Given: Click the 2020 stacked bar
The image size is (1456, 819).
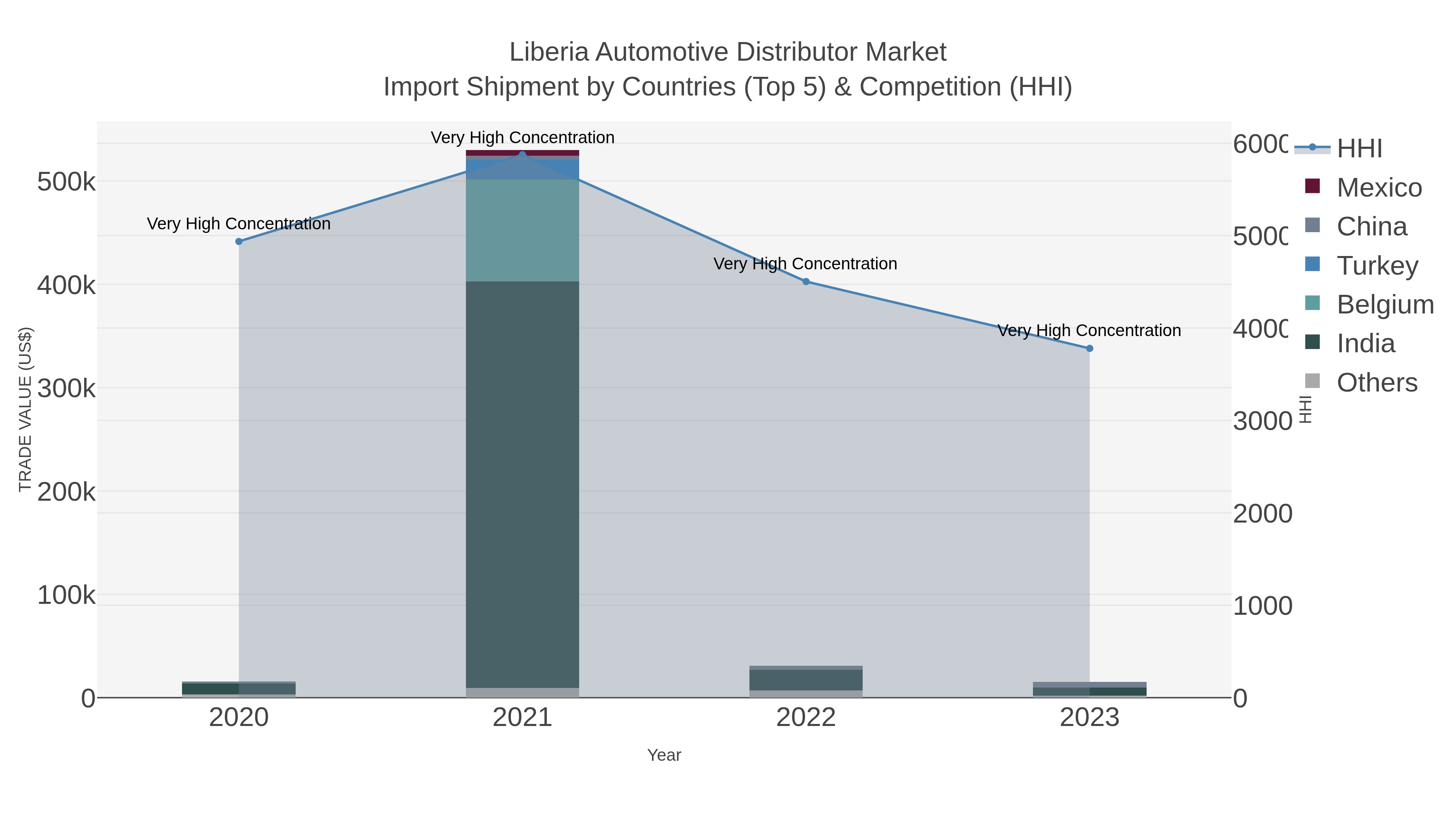Looking at the screenshot, I should 239,690.
